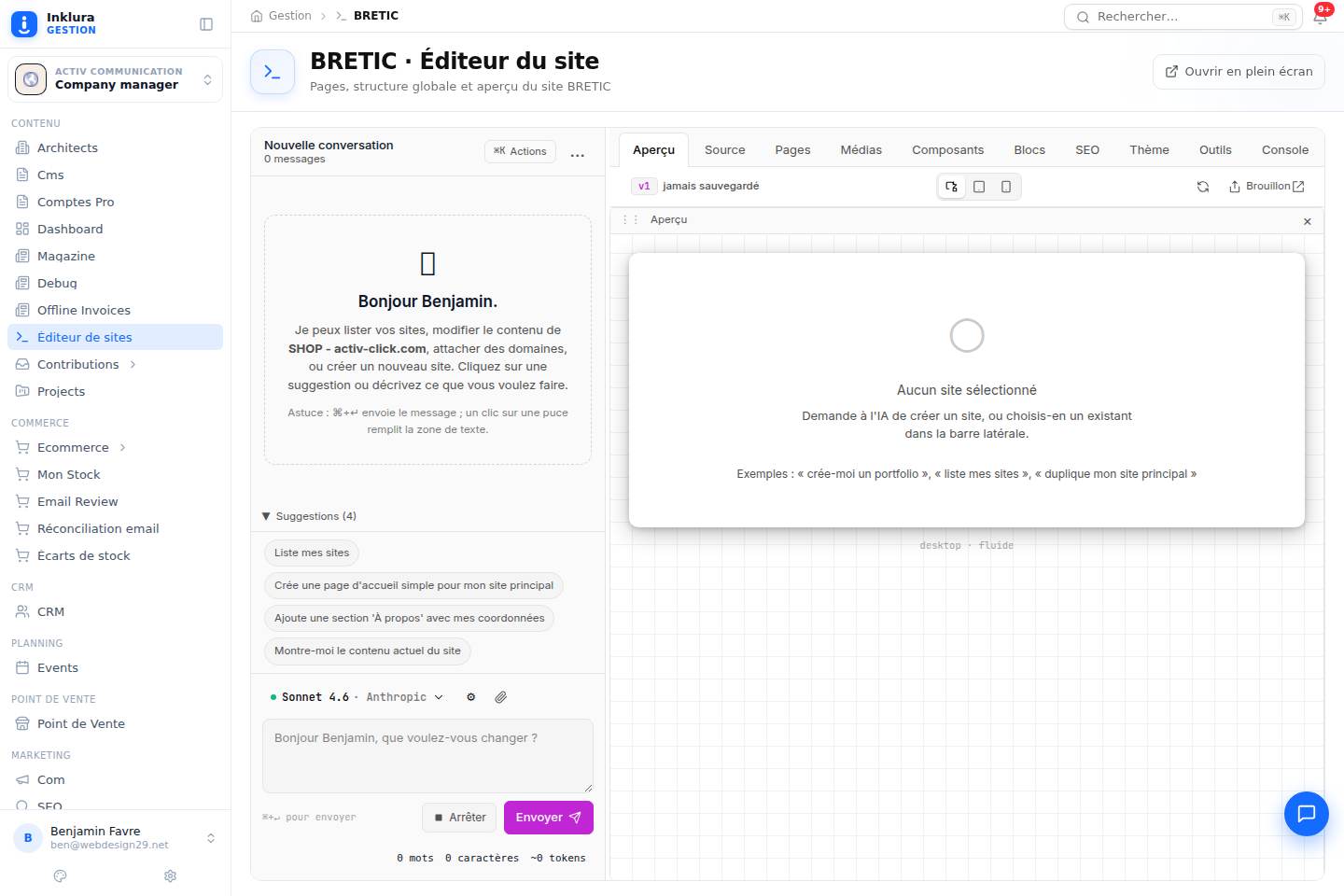Click the Envoyer button
Screen dimensions: 1344x896
coord(549,818)
